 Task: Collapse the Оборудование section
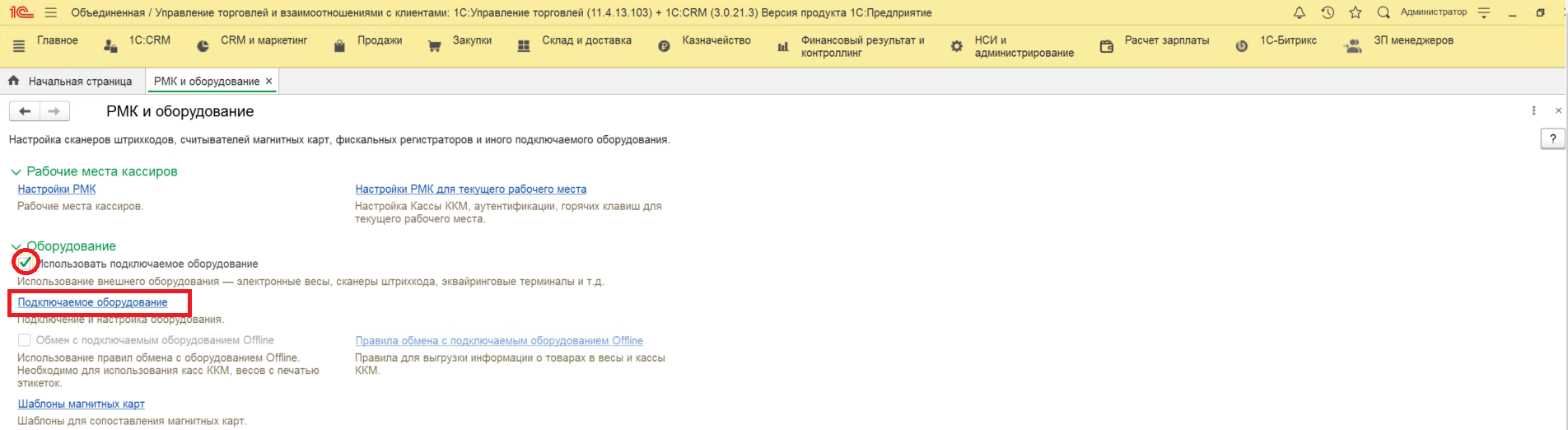pos(16,246)
